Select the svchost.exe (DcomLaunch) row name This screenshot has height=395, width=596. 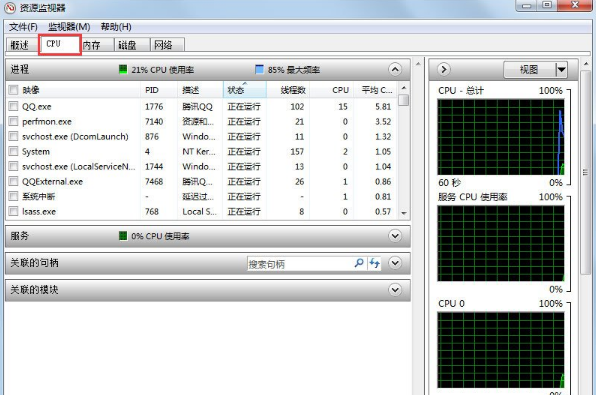point(75,136)
